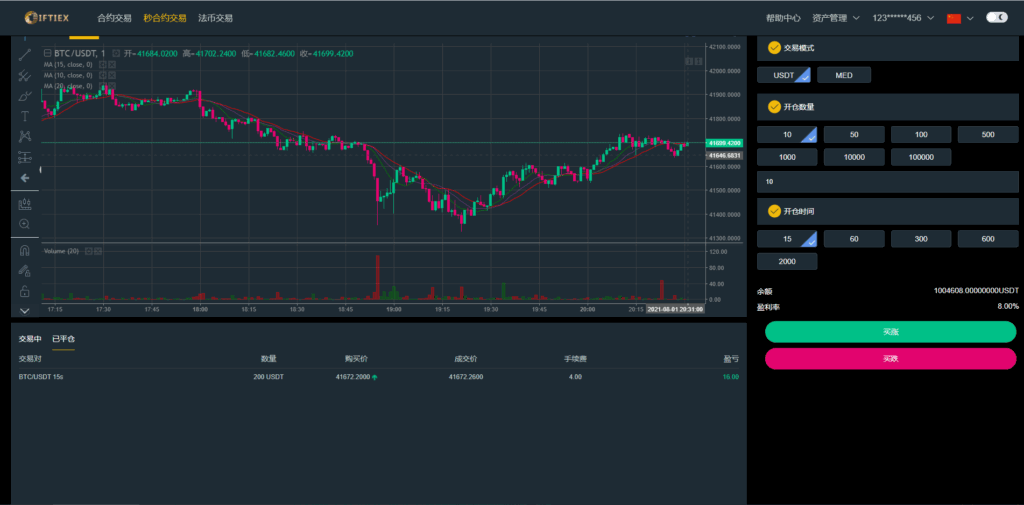The image size is (1024, 505).
Task: Choose 60 seconds opening time
Action: pyautogui.click(x=854, y=238)
